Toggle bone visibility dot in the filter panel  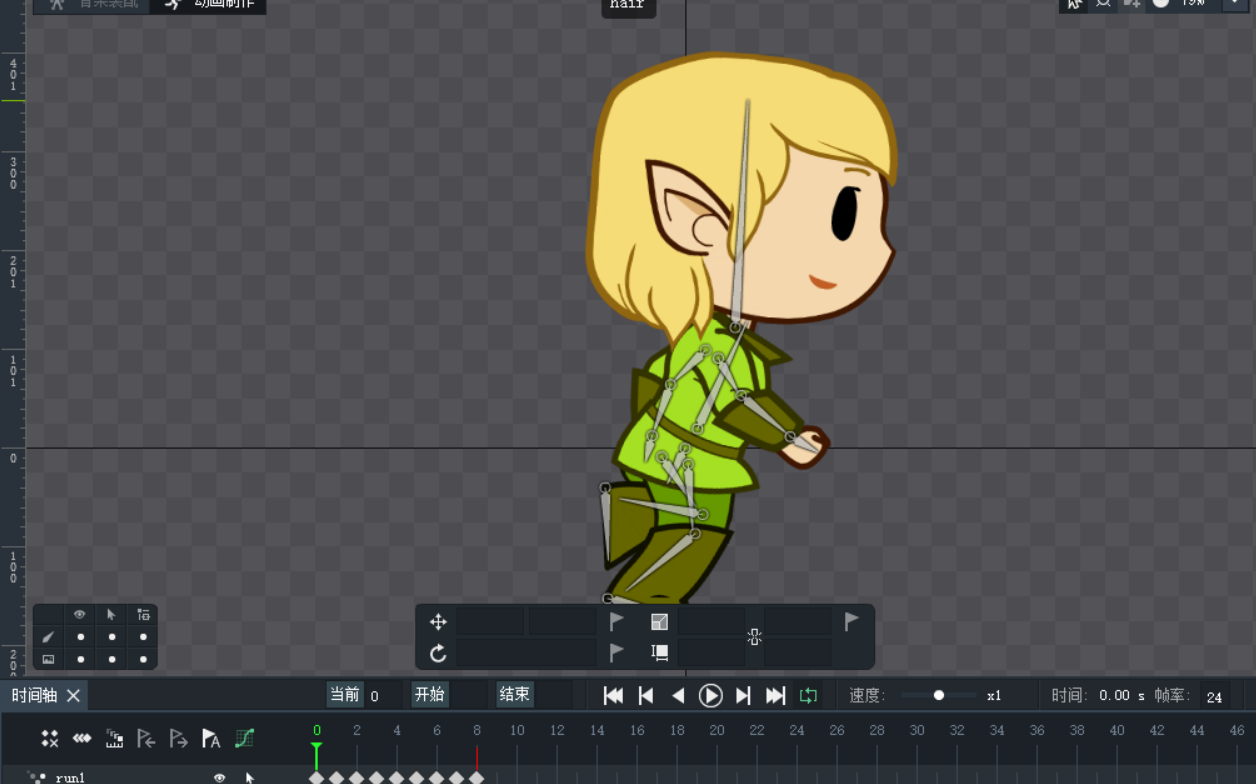(x=80, y=637)
